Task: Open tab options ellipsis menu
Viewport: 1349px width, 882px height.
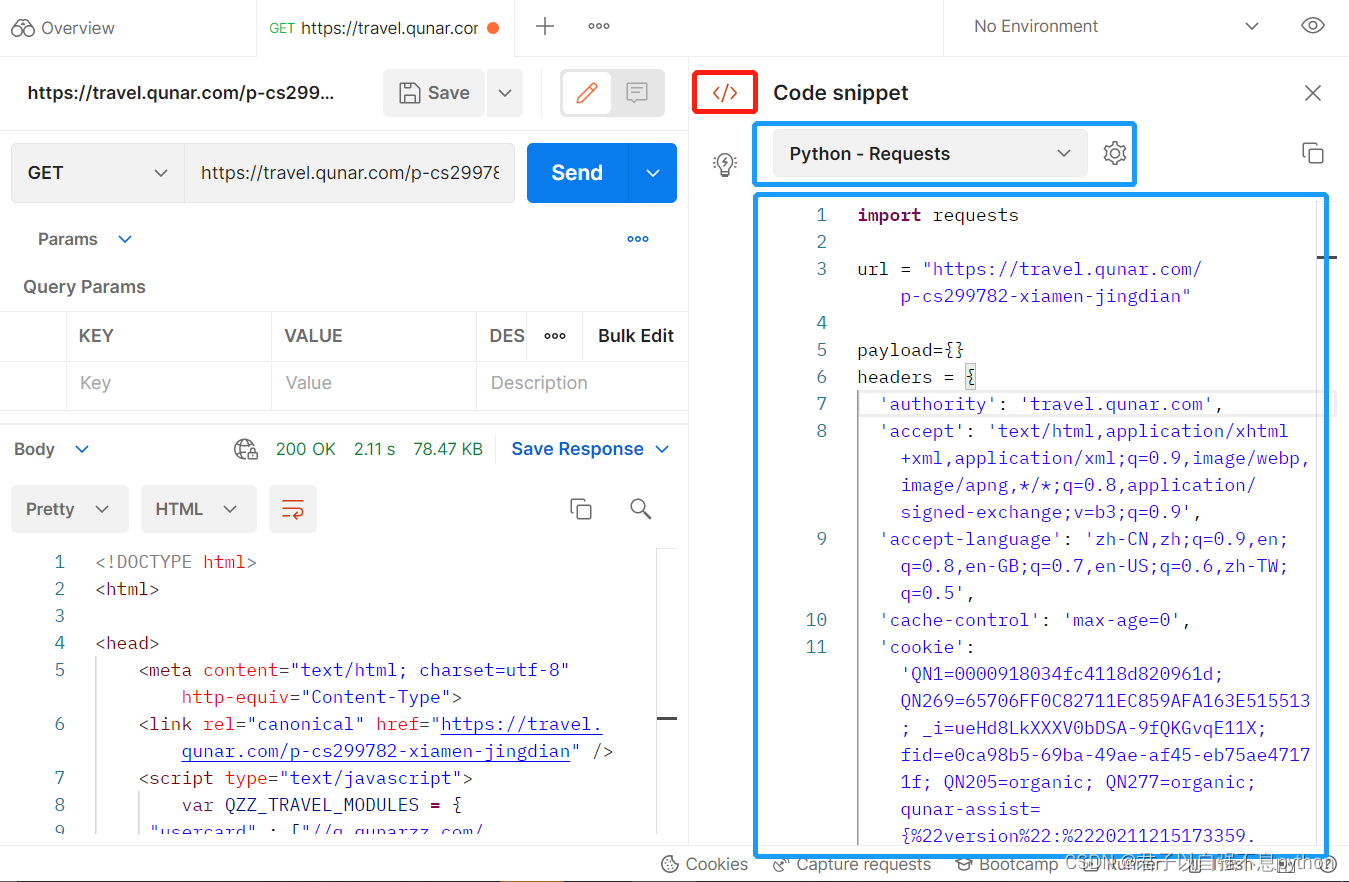Action: pyautogui.click(x=599, y=27)
